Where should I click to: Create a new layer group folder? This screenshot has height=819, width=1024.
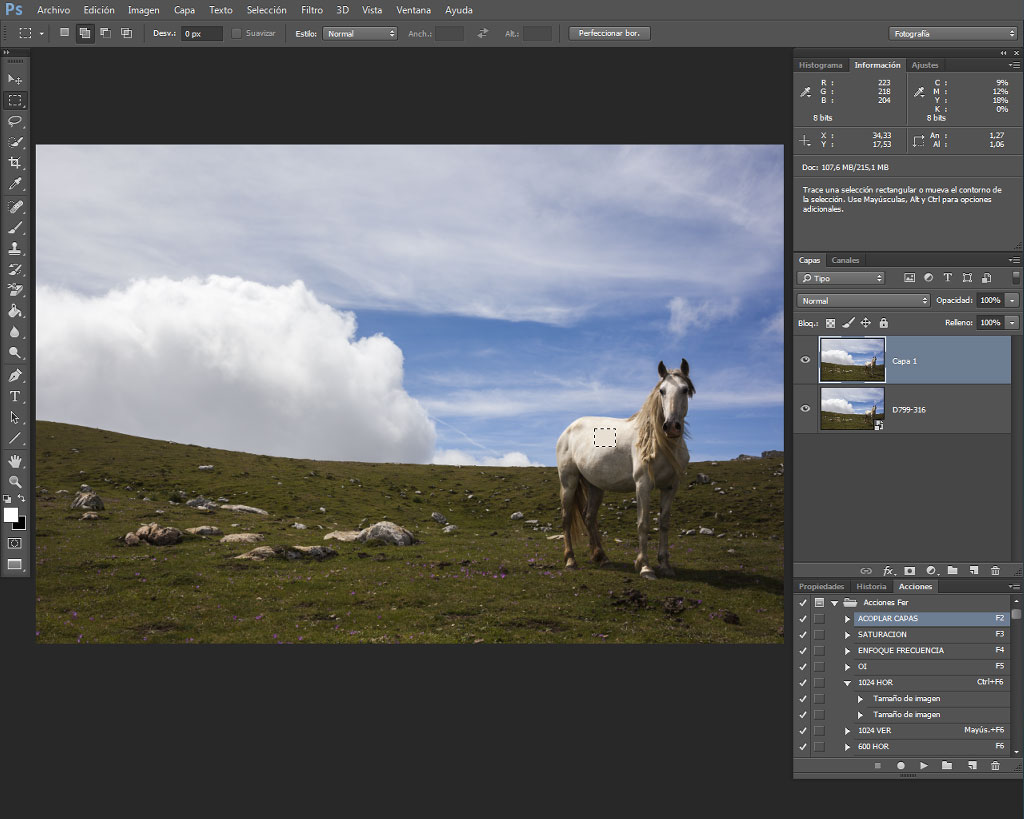953,571
